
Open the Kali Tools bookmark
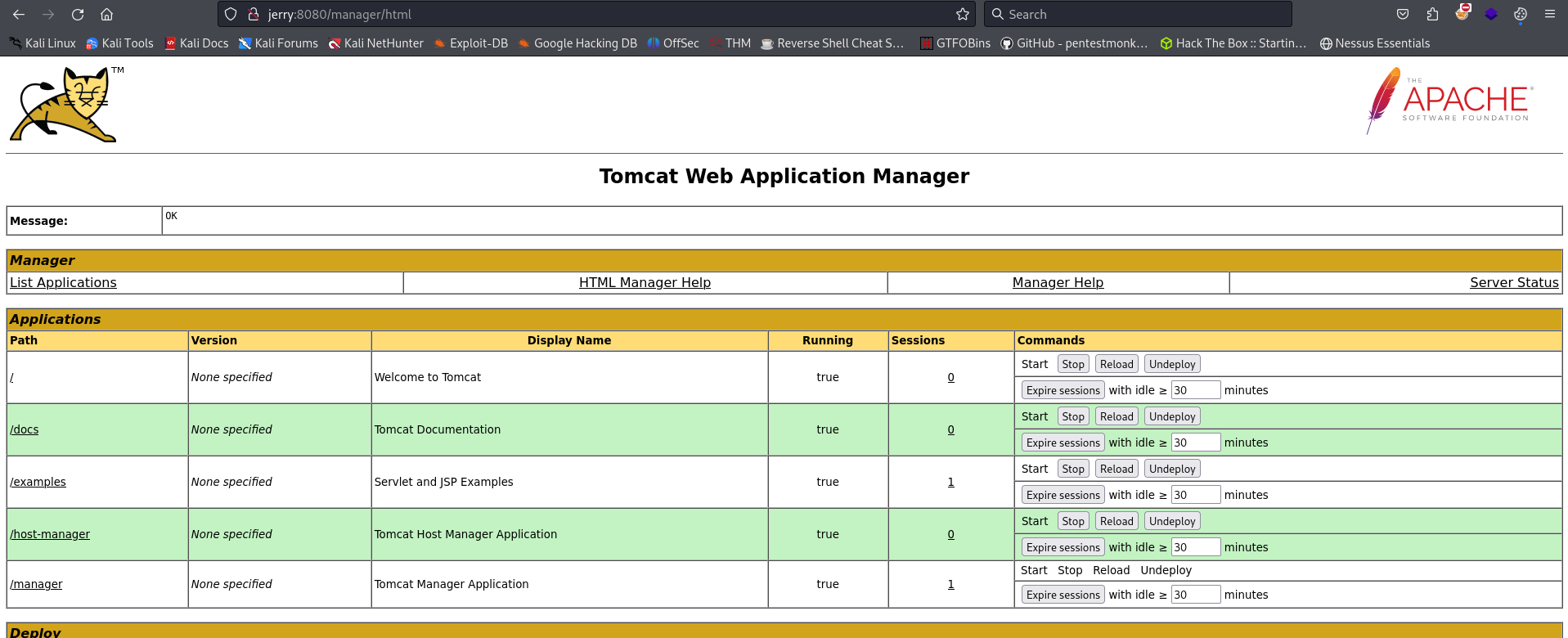(x=119, y=43)
